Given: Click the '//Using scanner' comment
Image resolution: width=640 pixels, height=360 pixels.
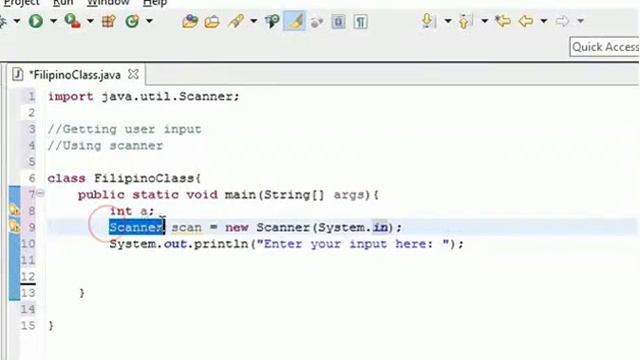Looking at the screenshot, I should click(105, 146).
